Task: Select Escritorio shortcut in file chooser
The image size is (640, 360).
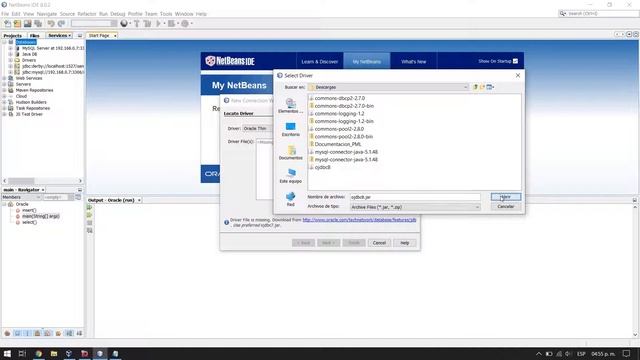Action: (x=291, y=129)
